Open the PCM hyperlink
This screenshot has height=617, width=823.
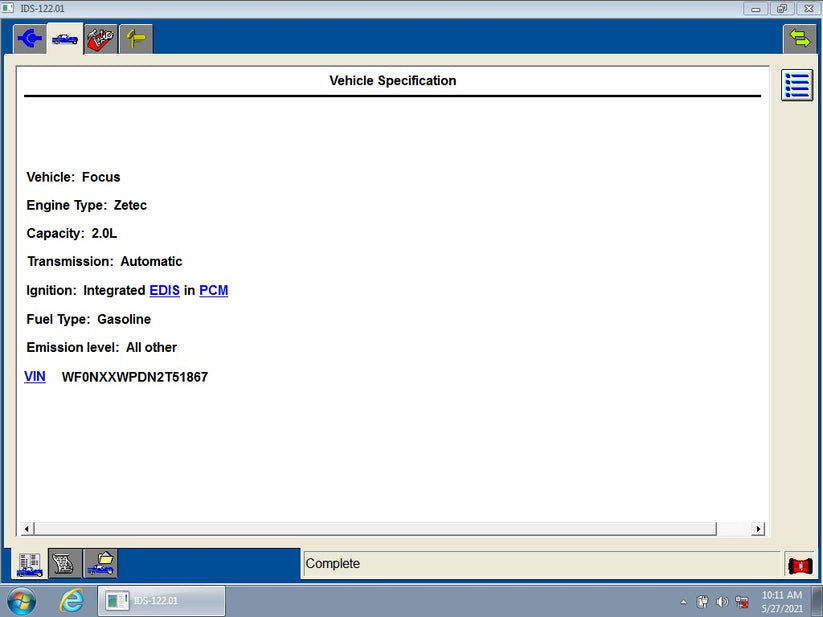[x=213, y=290]
